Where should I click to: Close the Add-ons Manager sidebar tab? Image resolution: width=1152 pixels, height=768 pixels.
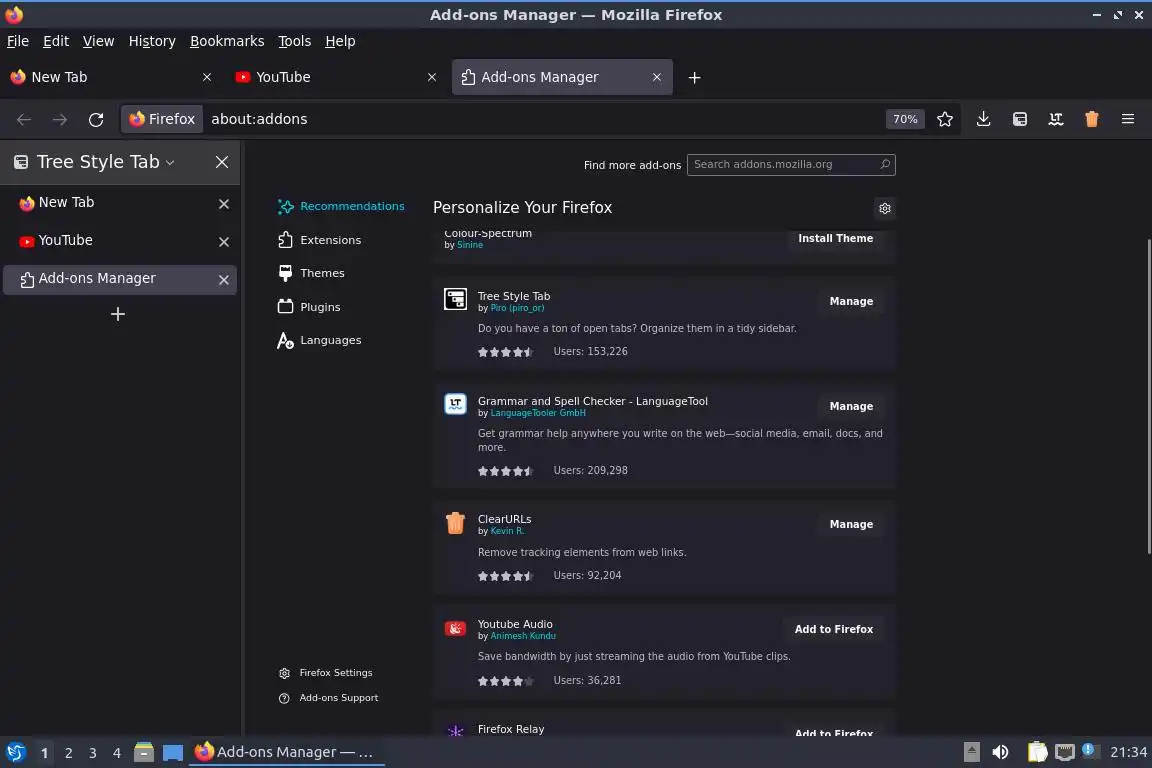224,280
